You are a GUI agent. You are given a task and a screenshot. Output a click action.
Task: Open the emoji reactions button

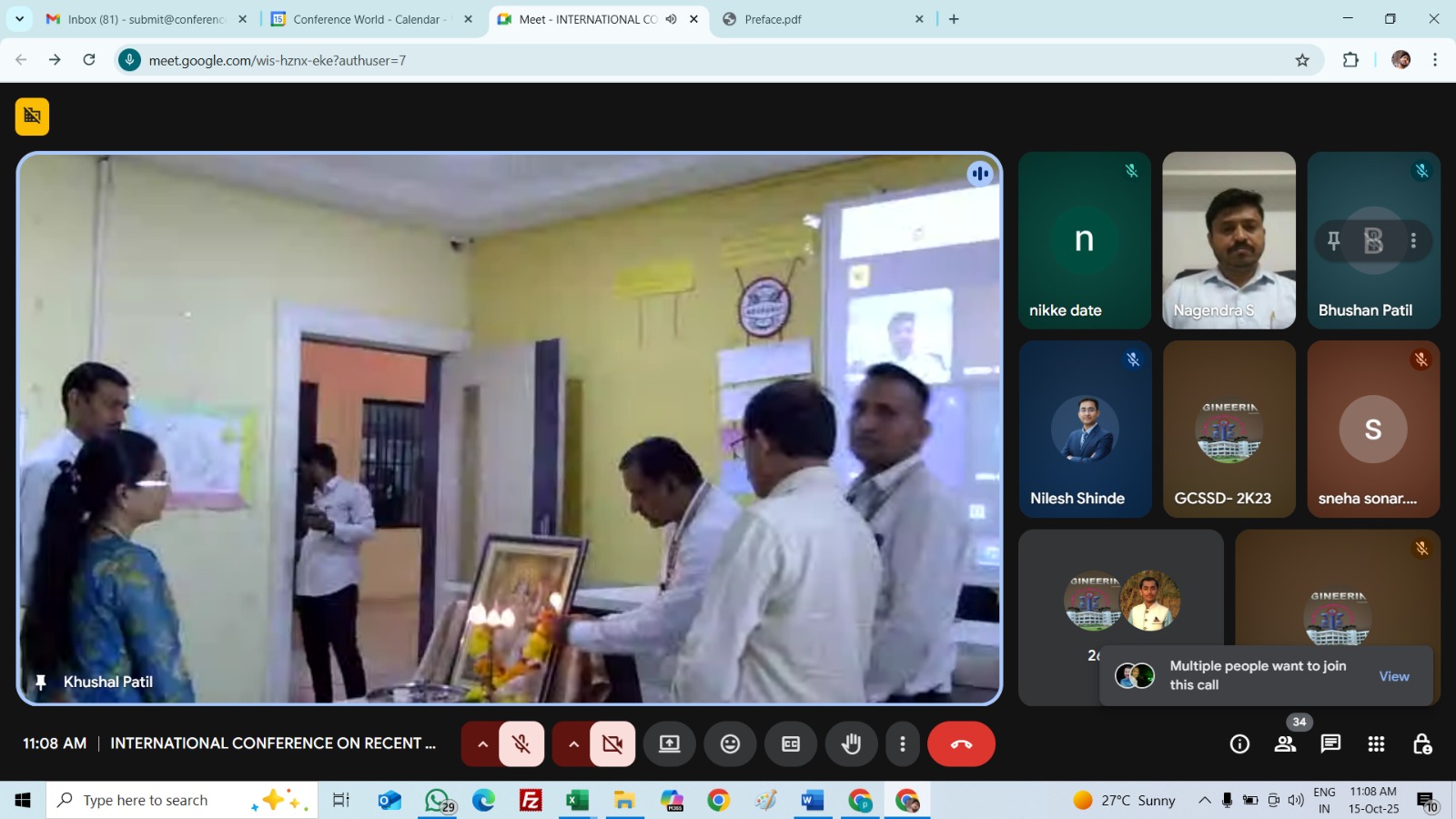tap(730, 744)
